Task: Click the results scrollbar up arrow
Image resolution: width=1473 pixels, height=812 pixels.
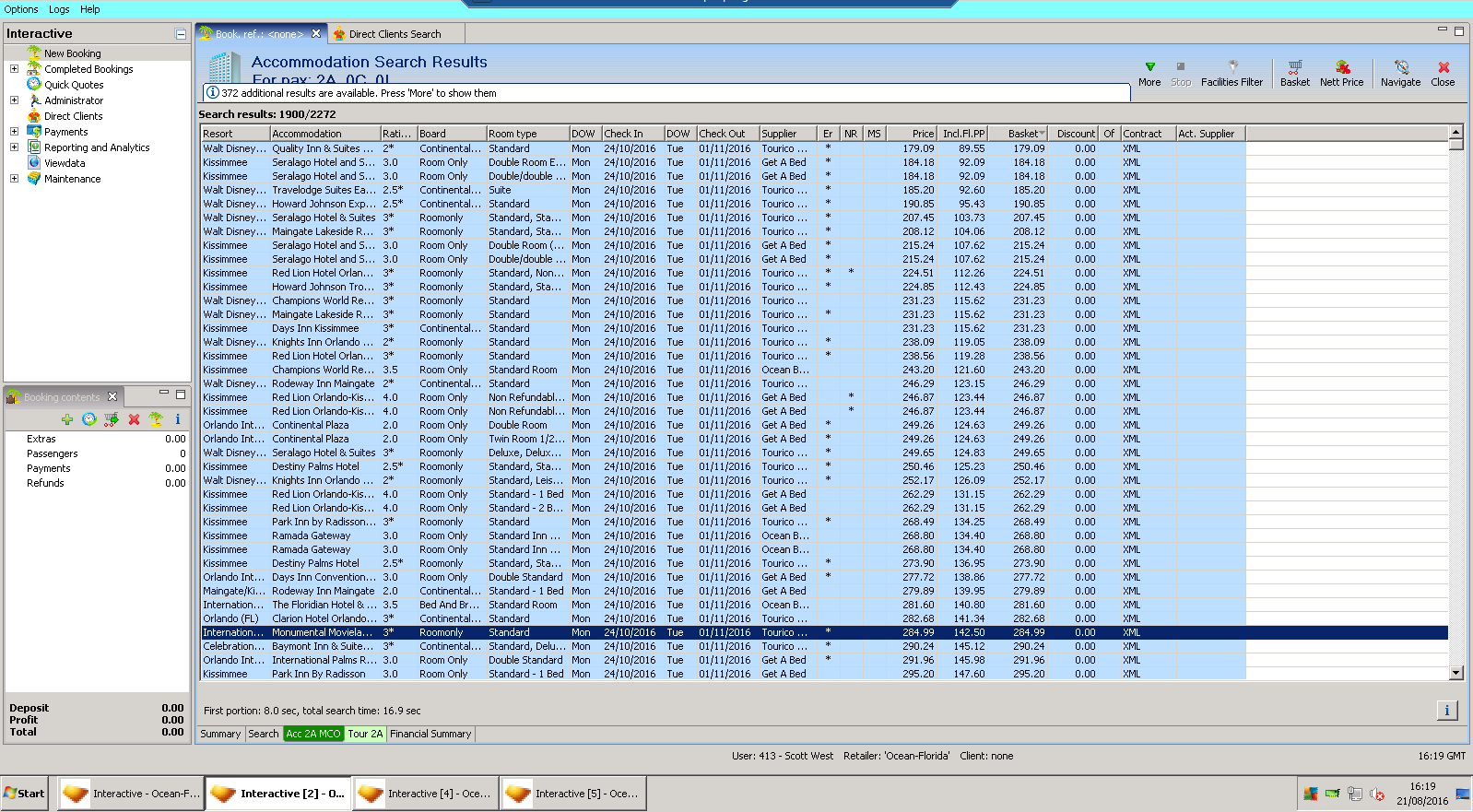Action: [1456, 133]
